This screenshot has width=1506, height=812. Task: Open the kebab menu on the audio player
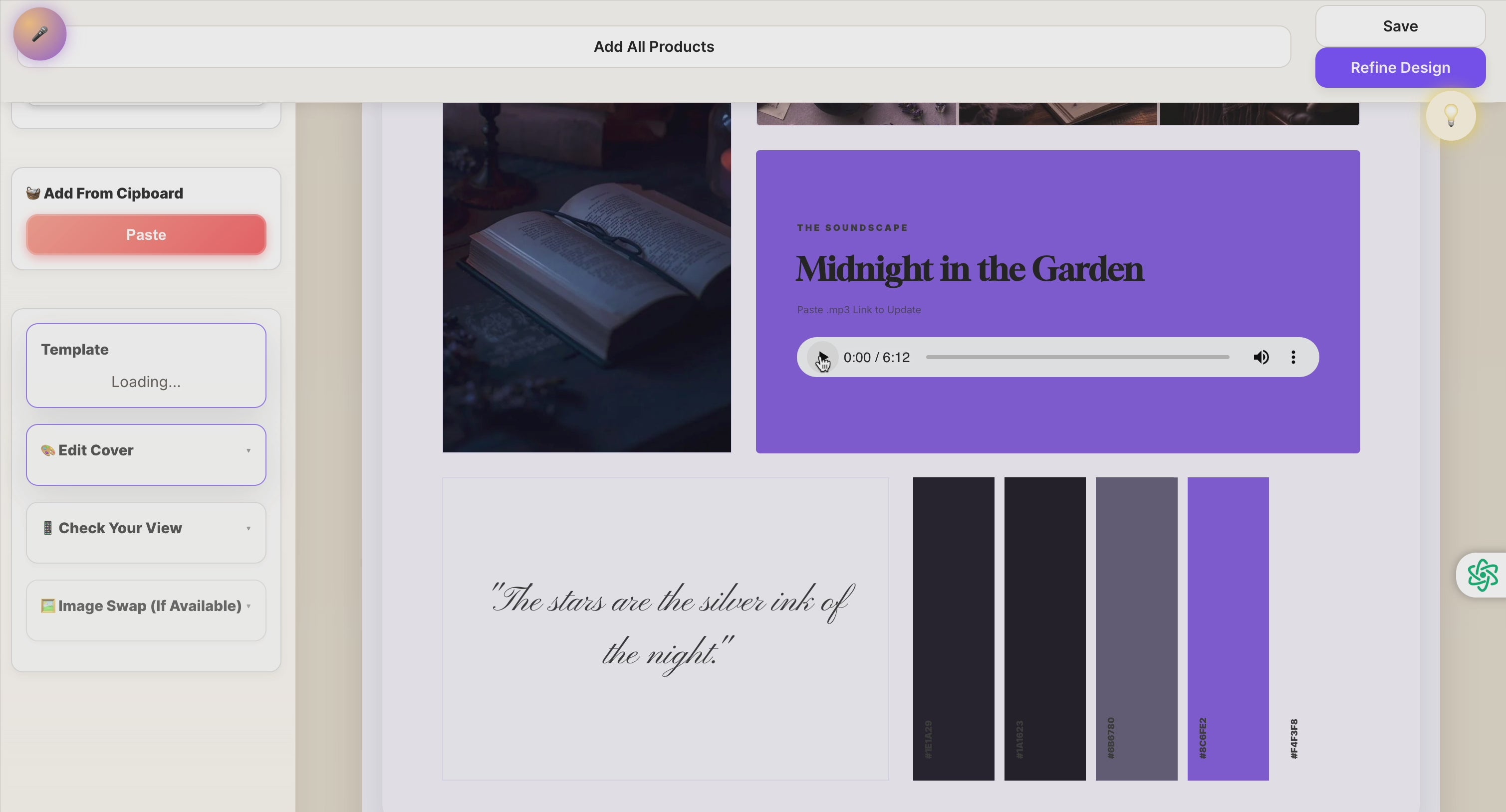[1293, 357]
